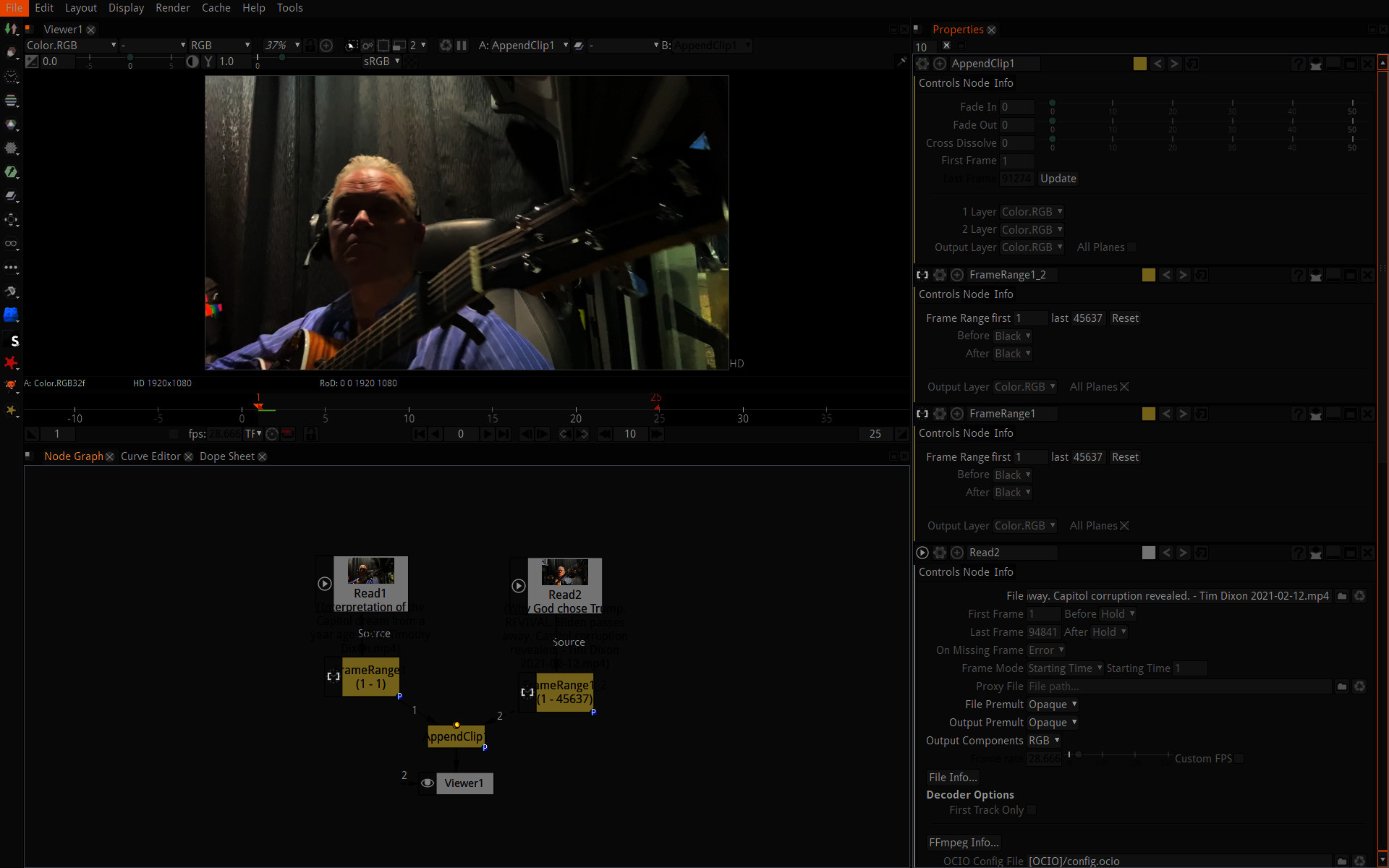Open the Transform nodes toolbar group

(x=12, y=220)
